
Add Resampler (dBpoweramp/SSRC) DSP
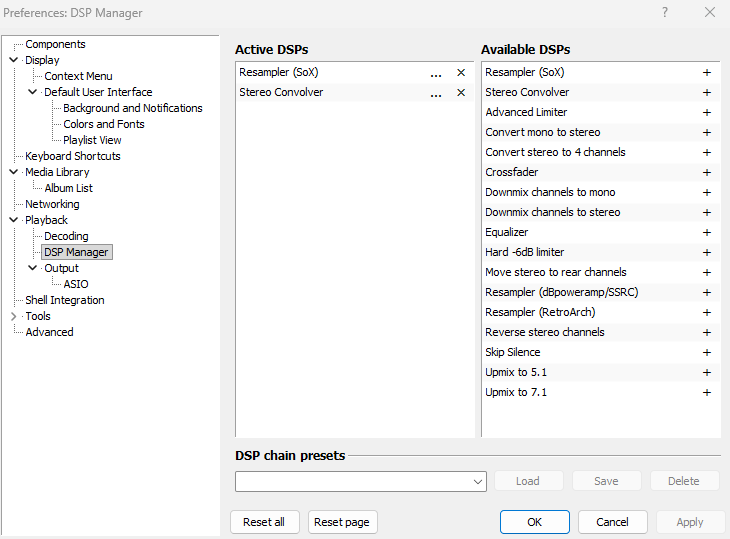pyautogui.click(x=707, y=293)
